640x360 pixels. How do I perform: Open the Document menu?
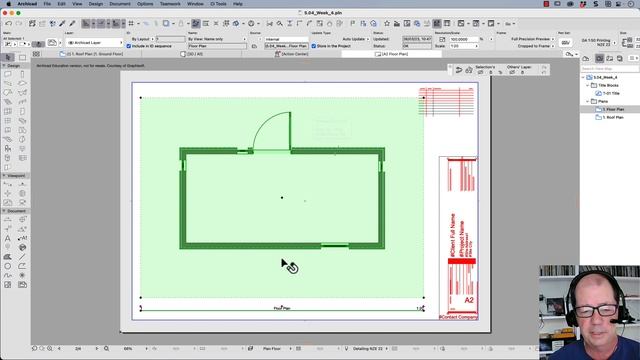tap(120, 4)
